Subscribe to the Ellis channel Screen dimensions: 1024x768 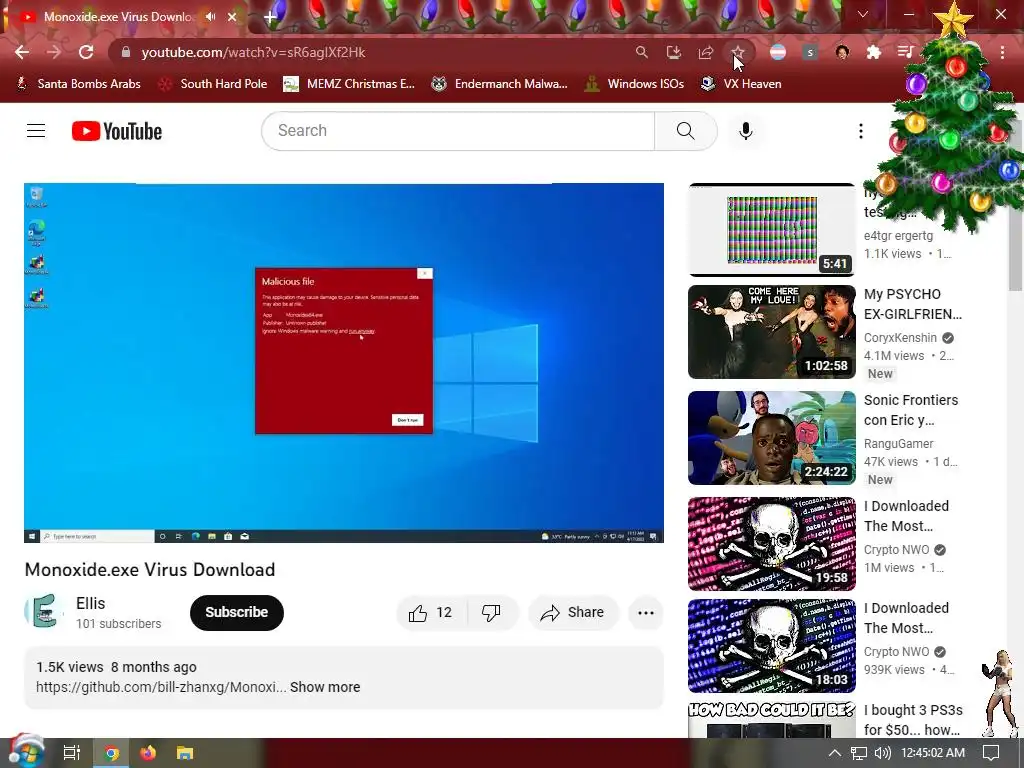coord(236,613)
